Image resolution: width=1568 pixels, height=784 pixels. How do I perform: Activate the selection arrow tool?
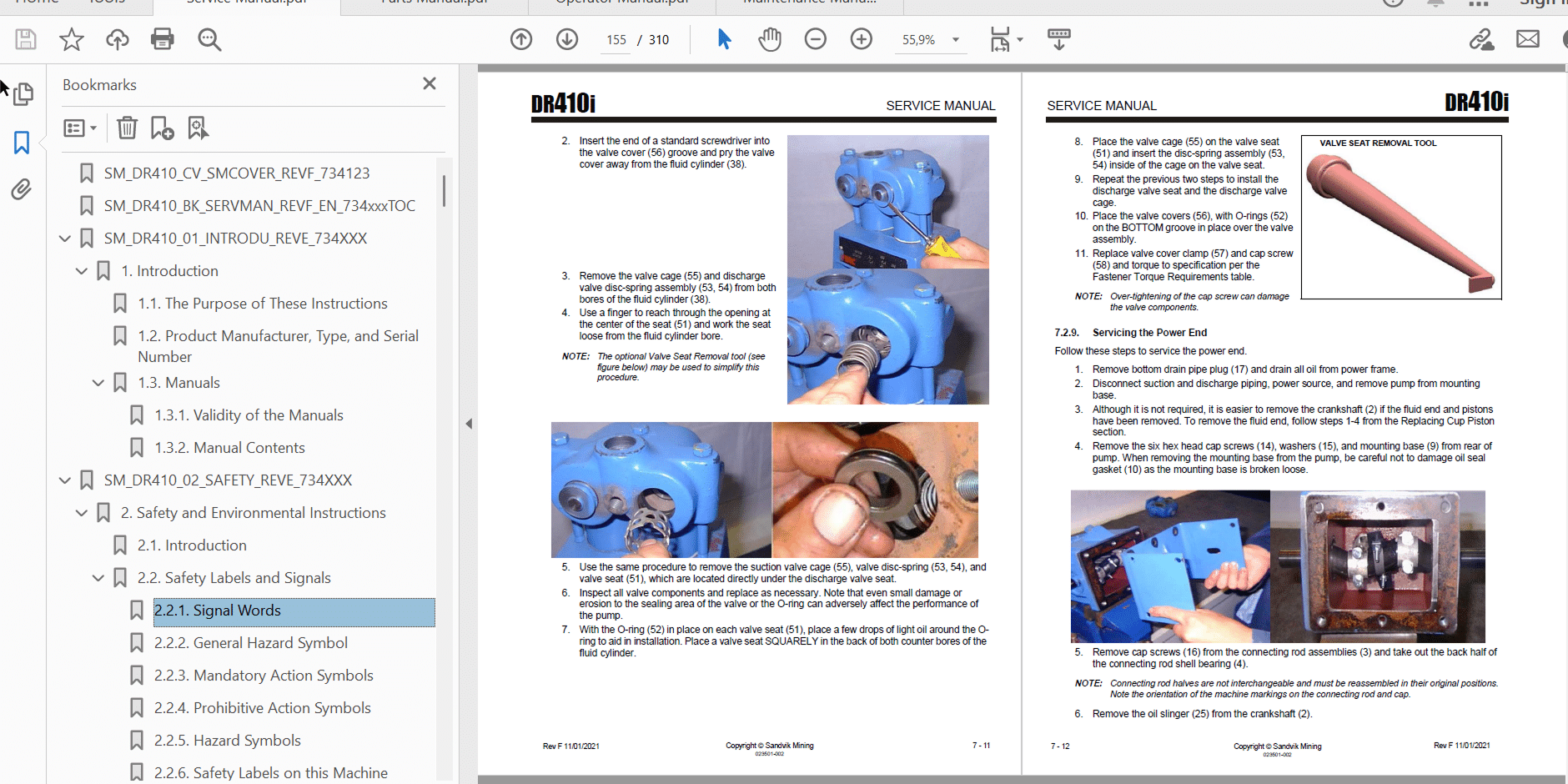point(724,39)
